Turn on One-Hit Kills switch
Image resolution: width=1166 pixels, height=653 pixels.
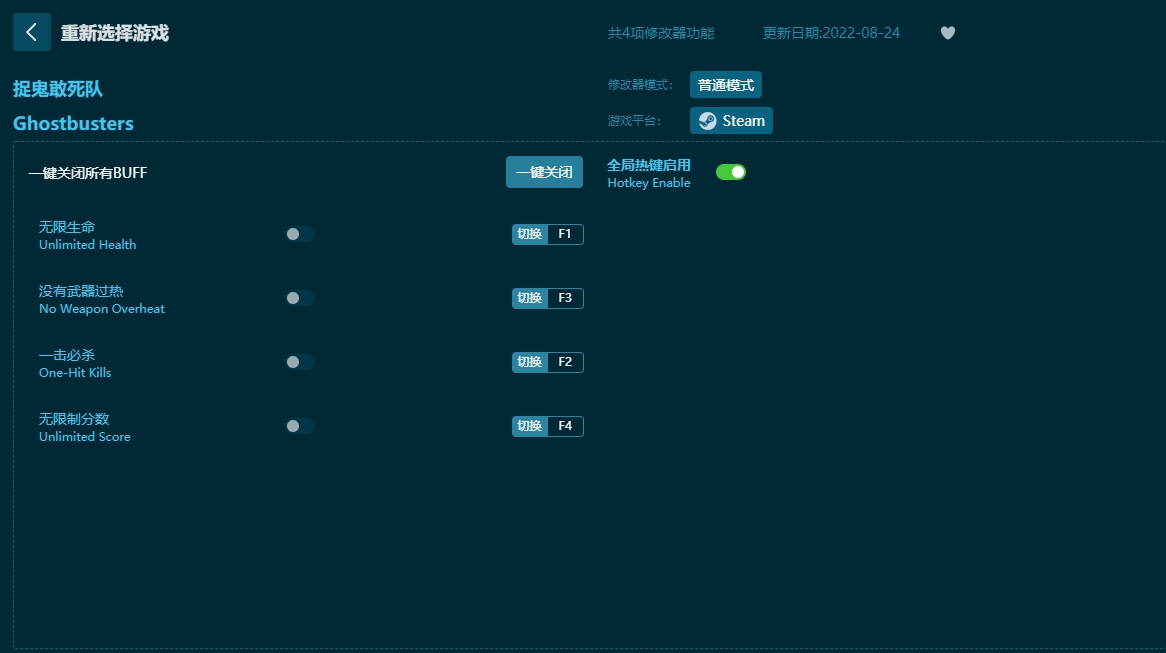pyautogui.click(x=300, y=362)
